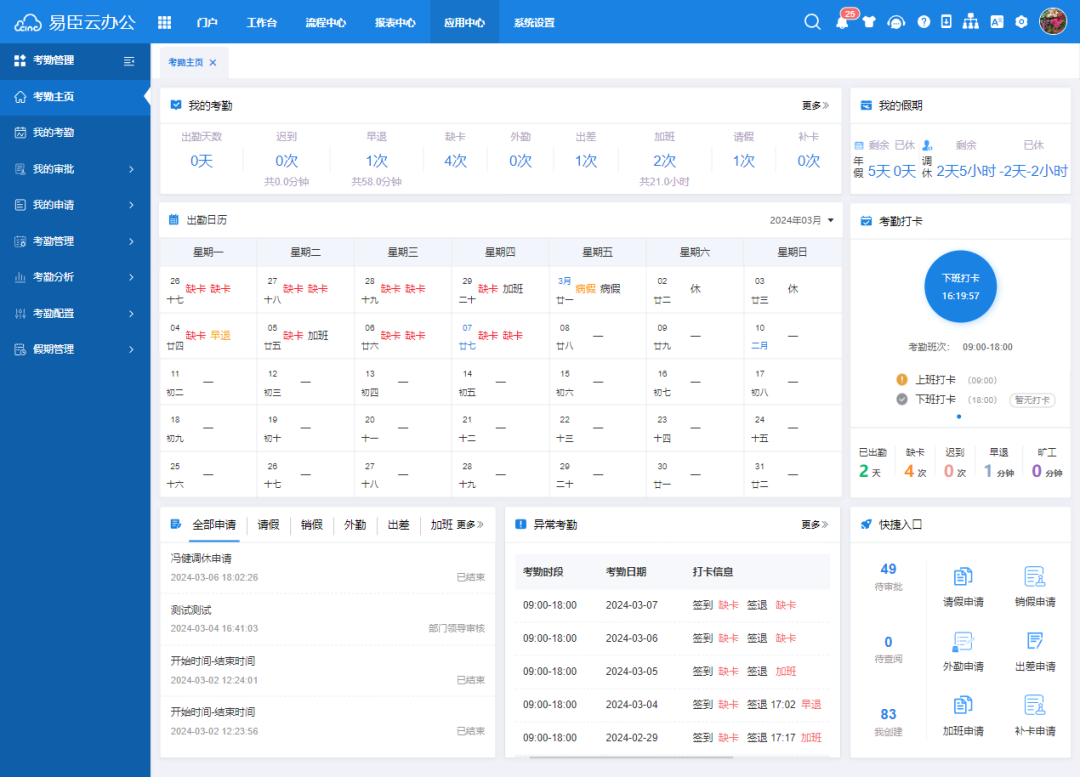Screen dimensions: 1080x777
Task: Open 测试测试 application entry
Action: pyautogui.click(x=328, y=619)
